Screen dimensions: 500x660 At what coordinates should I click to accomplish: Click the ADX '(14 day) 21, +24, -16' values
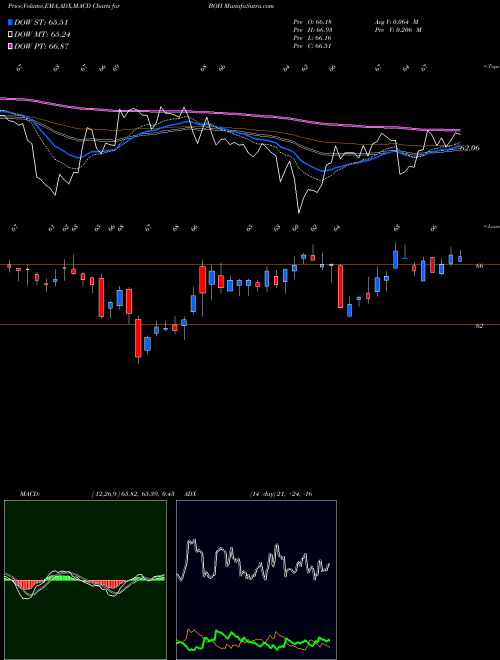[x=281, y=494]
